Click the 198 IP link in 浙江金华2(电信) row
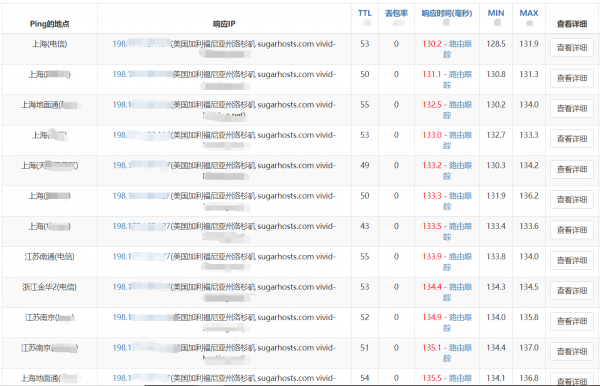Viewport: 600px width, 386px height. click(141, 287)
